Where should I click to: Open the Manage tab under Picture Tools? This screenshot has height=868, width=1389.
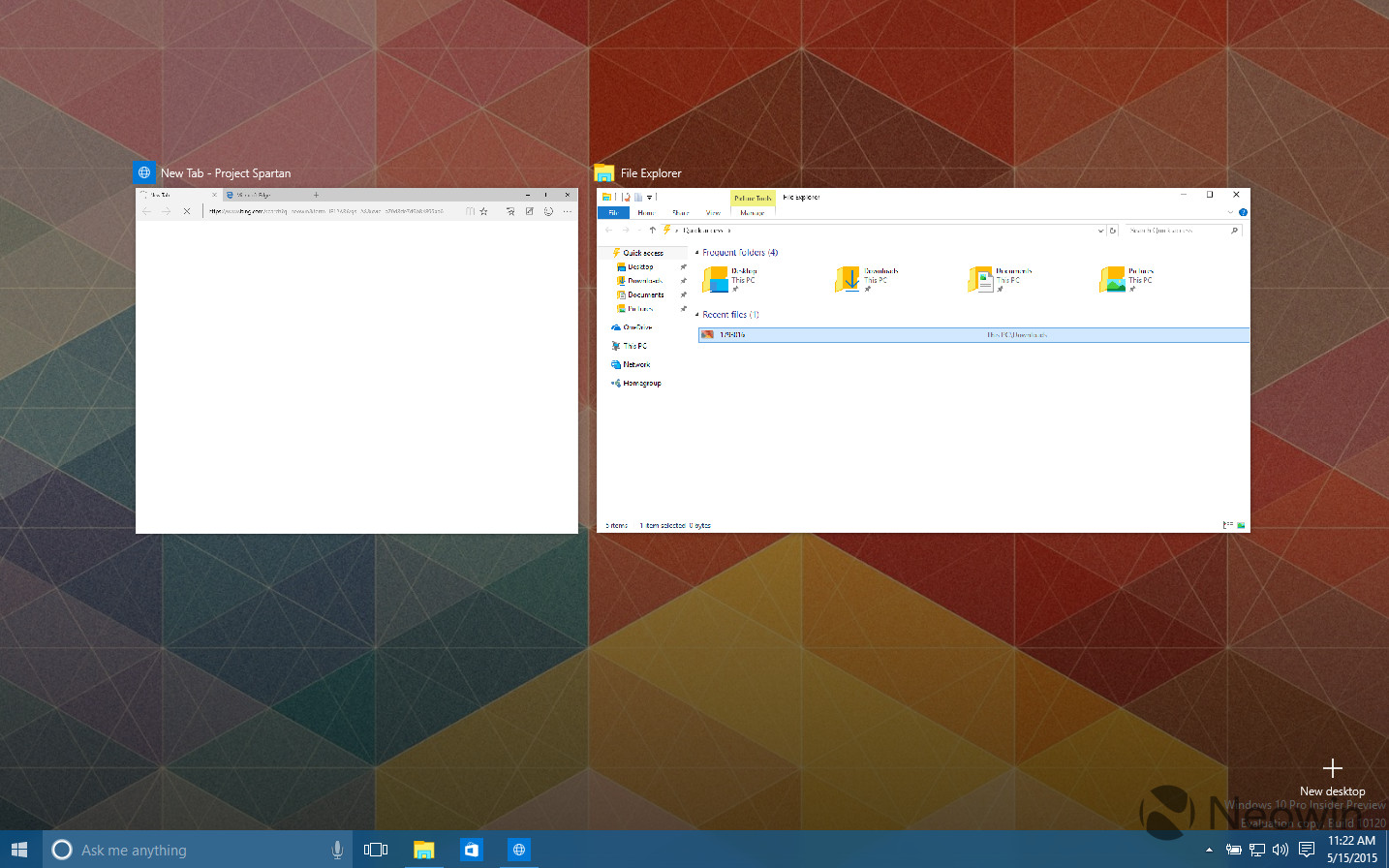pyautogui.click(x=753, y=212)
